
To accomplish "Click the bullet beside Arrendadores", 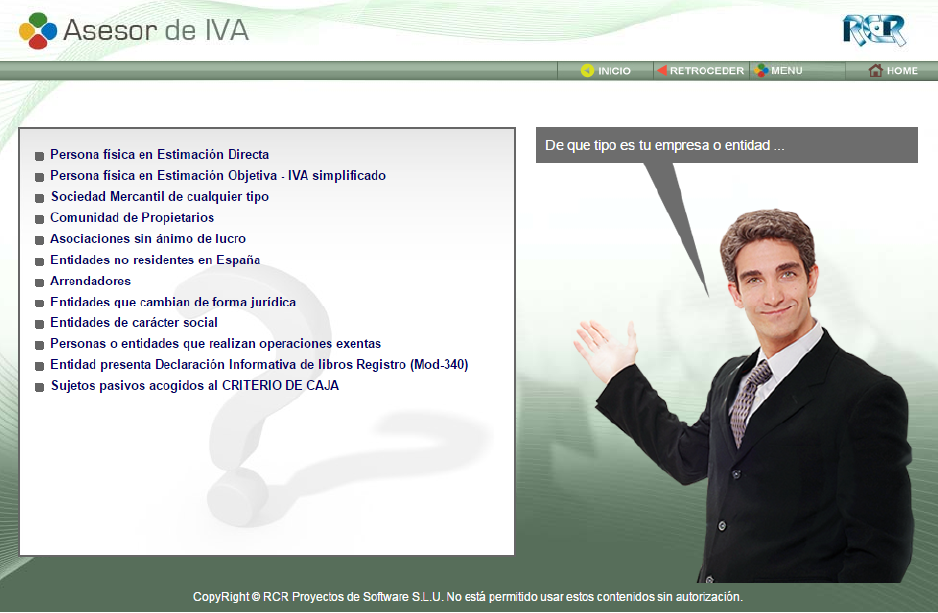I will click(39, 282).
